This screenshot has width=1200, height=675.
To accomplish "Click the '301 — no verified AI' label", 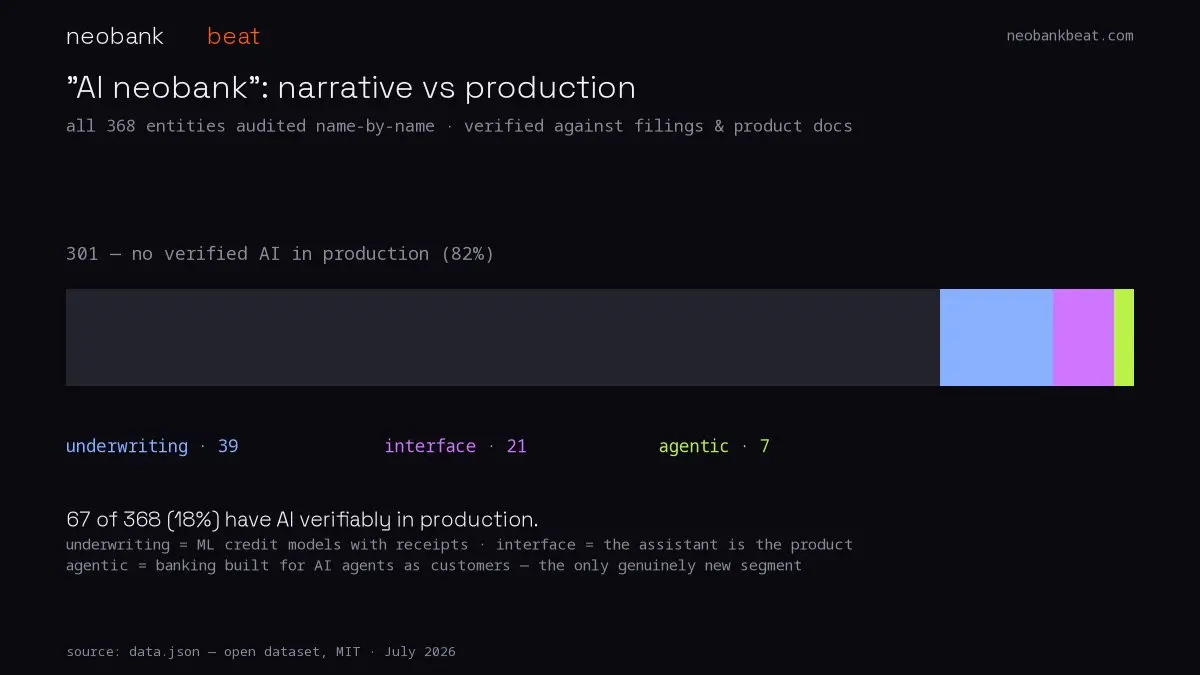I will [280, 254].
